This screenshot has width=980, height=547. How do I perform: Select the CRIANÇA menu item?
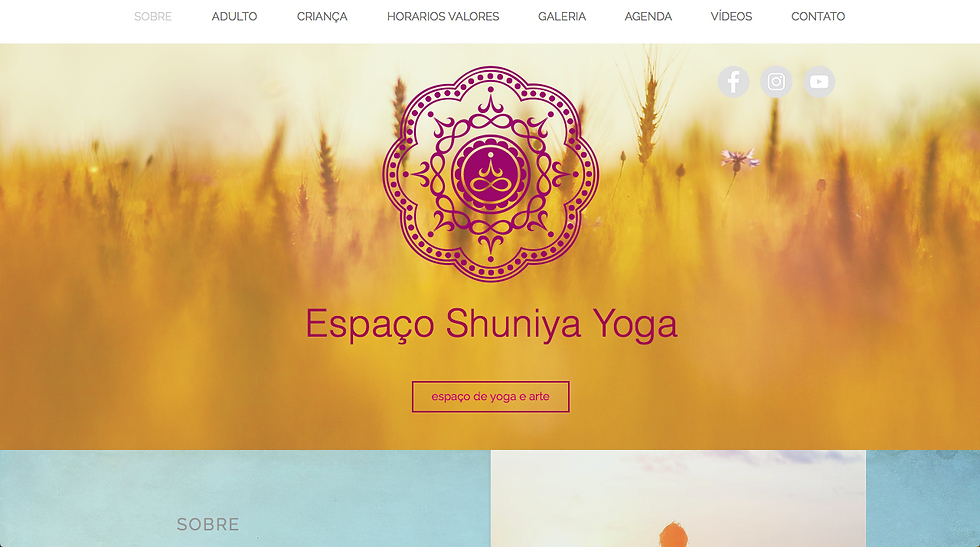tap(322, 17)
